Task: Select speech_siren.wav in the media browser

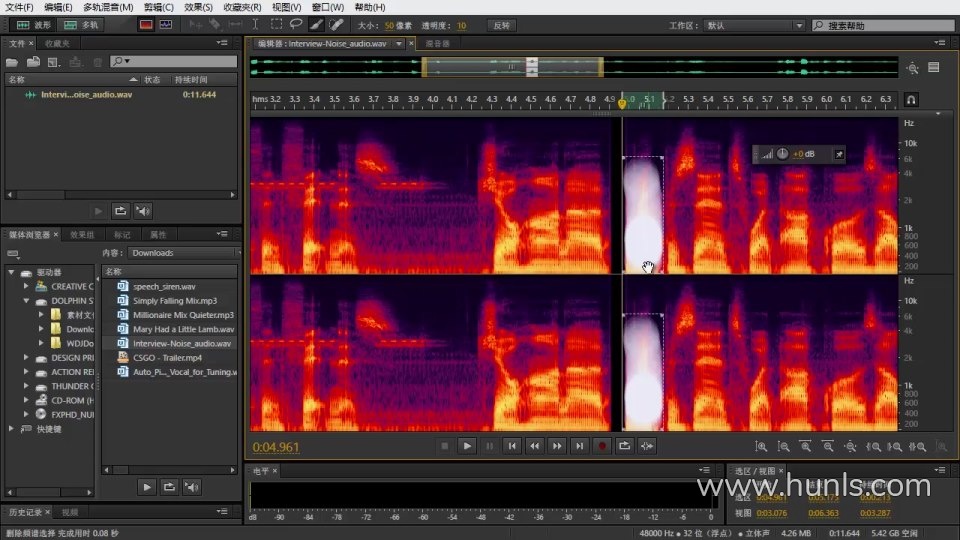Action: point(164,287)
